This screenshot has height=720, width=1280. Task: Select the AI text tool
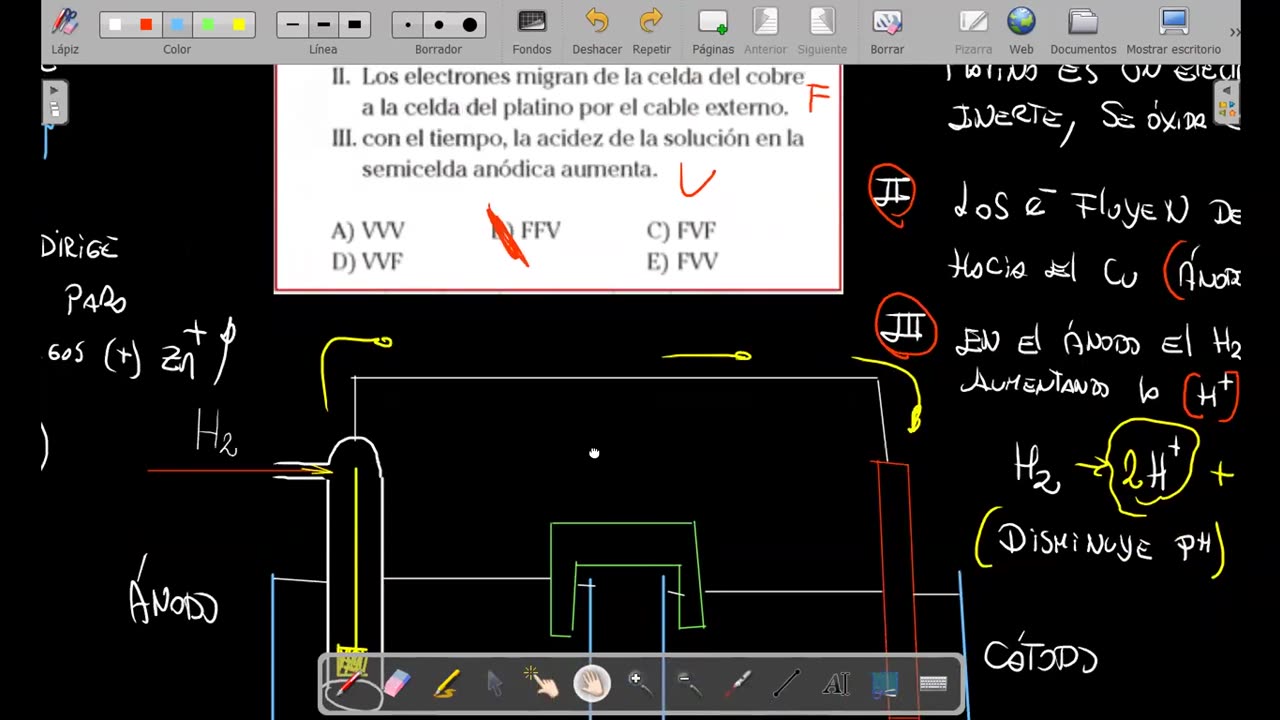[836, 684]
